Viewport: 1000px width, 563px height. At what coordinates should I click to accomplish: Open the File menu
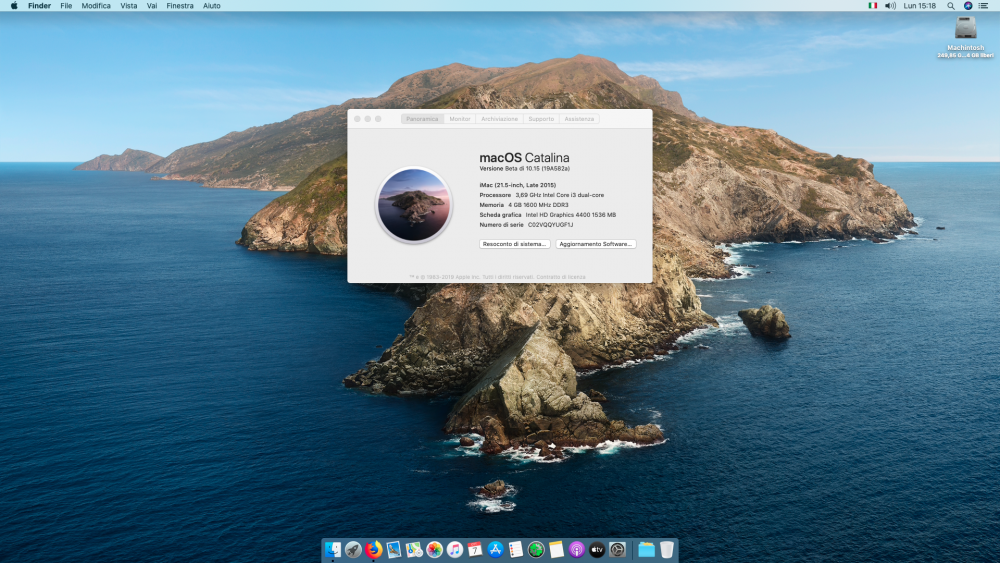click(66, 6)
